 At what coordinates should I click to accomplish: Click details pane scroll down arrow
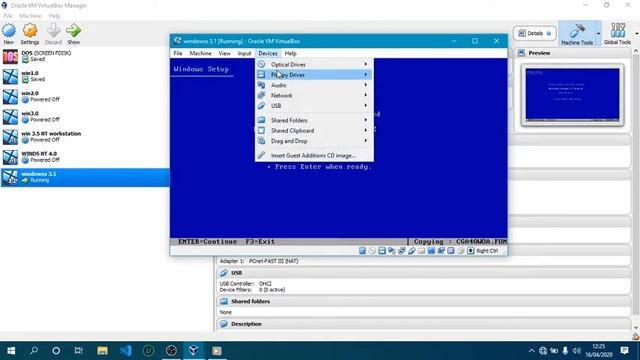[x=636, y=327]
